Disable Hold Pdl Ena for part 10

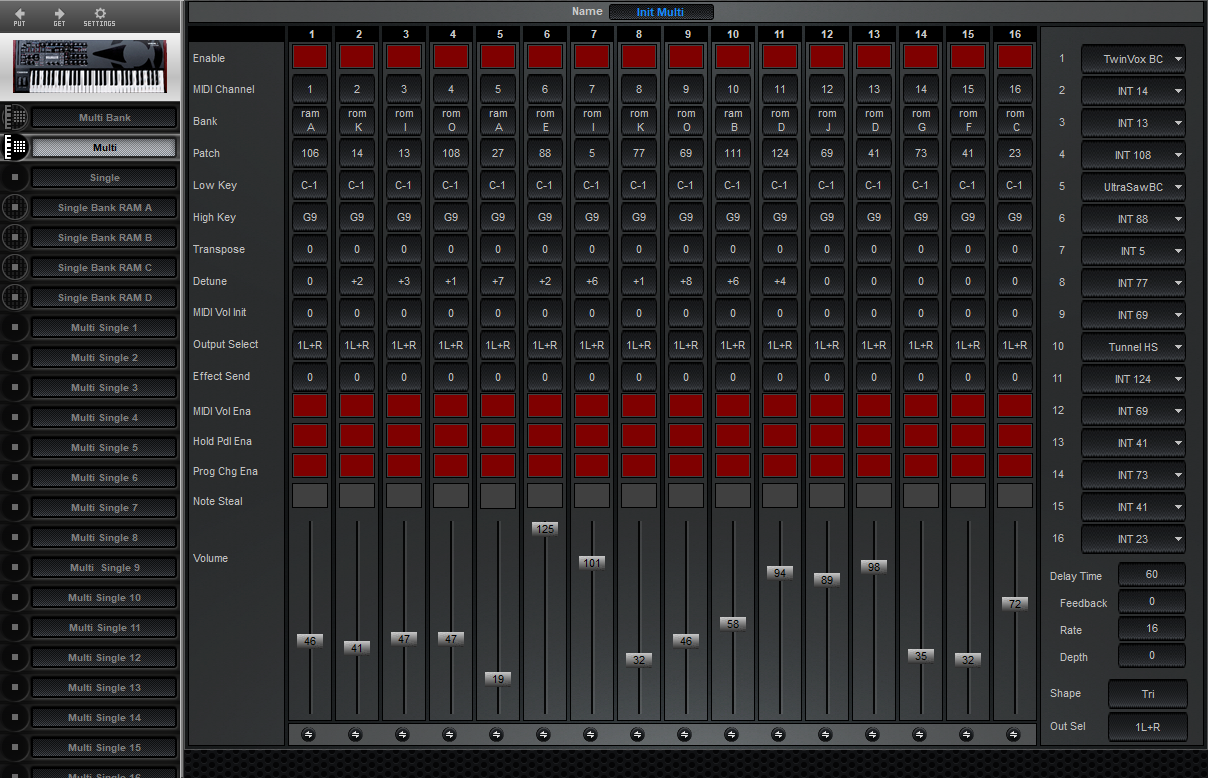click(x=733, y=436)
